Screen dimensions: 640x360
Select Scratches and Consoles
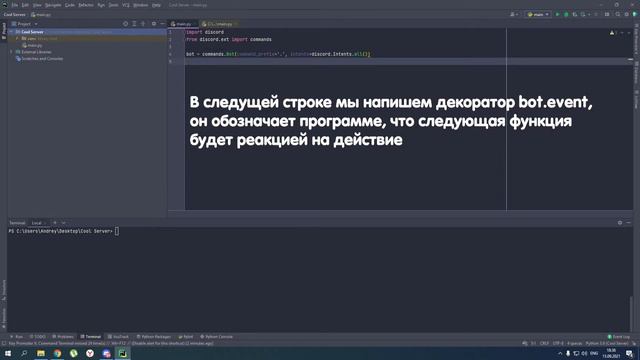40,58
